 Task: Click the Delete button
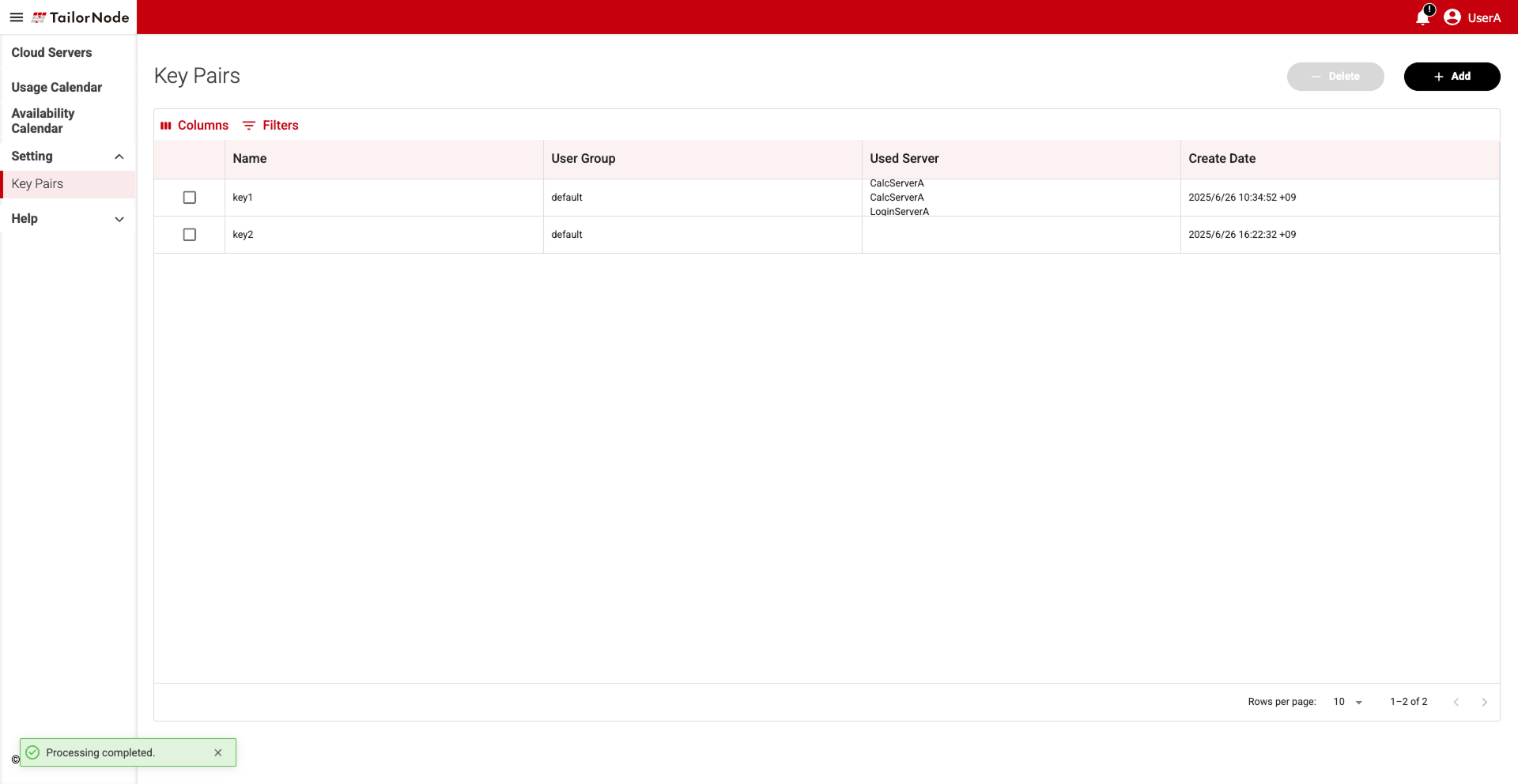click(1335, 77)
